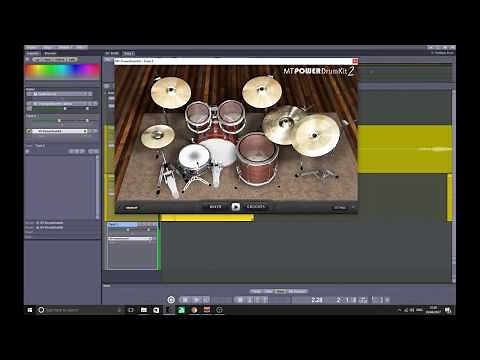Select the large yellow clip on the right track
Viewport: 480px width, 360px height.
[x=405, y=149]
